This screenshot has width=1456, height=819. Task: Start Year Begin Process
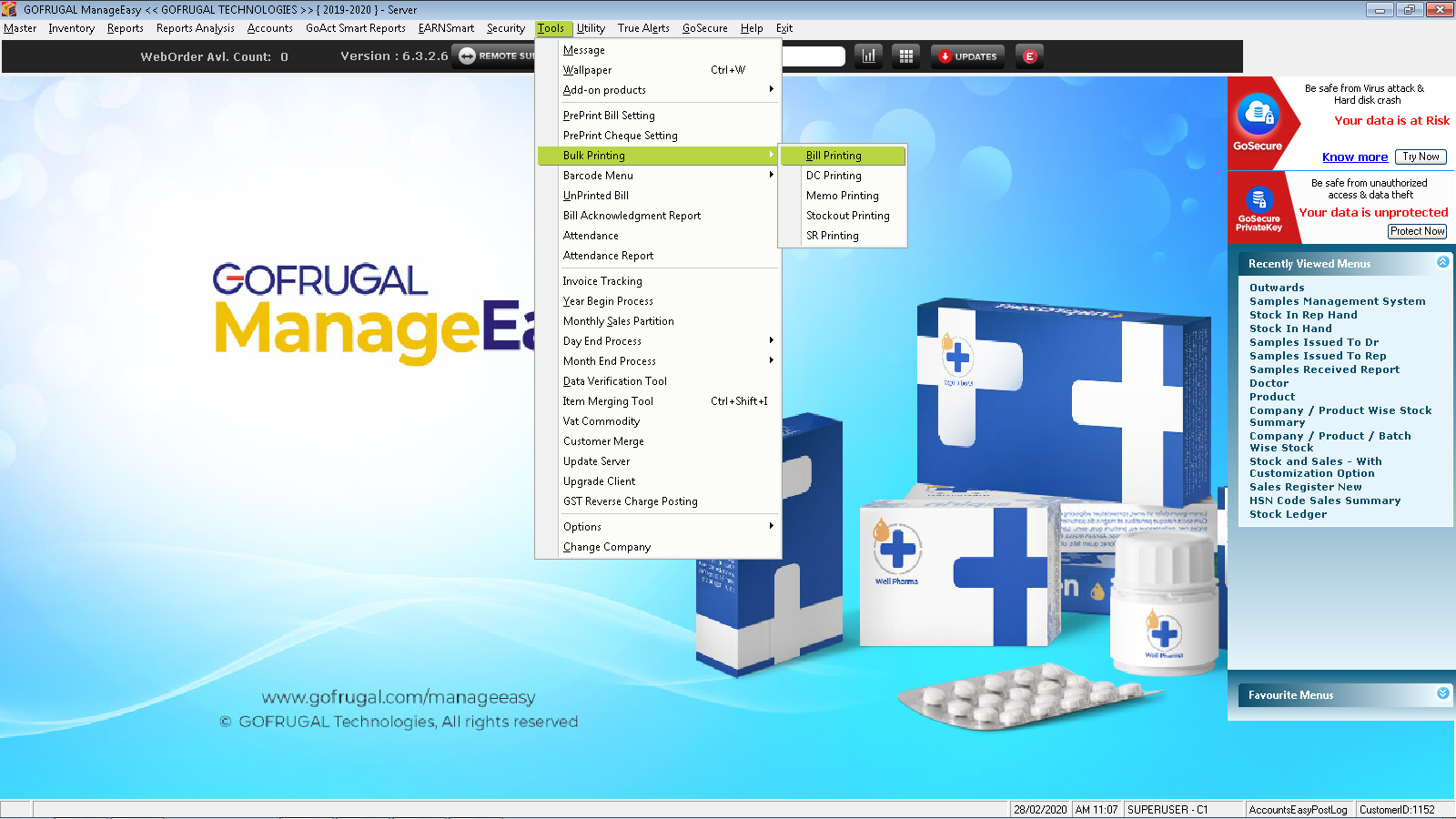click(660, 301)
